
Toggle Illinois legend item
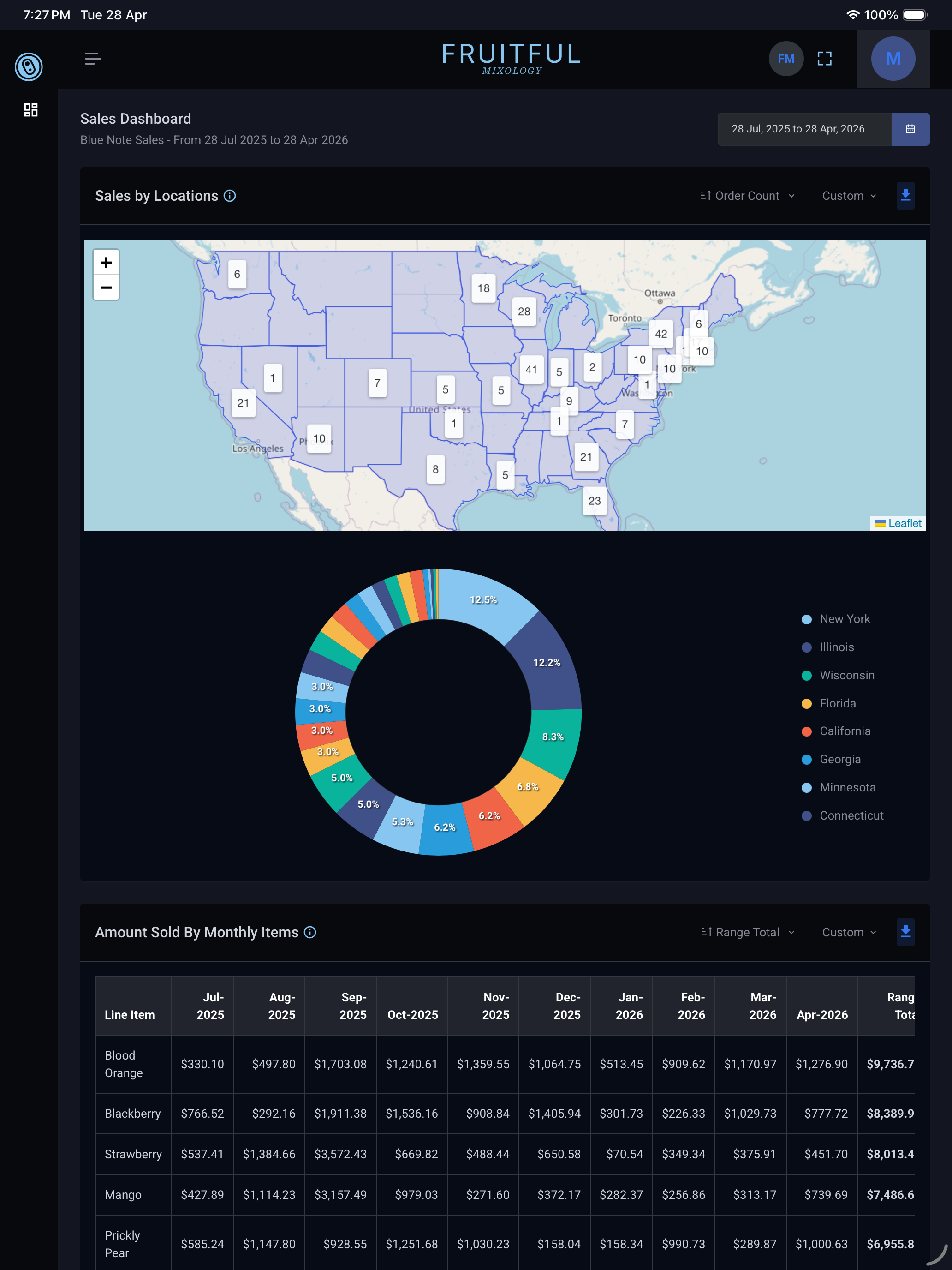tap(828, 647)
